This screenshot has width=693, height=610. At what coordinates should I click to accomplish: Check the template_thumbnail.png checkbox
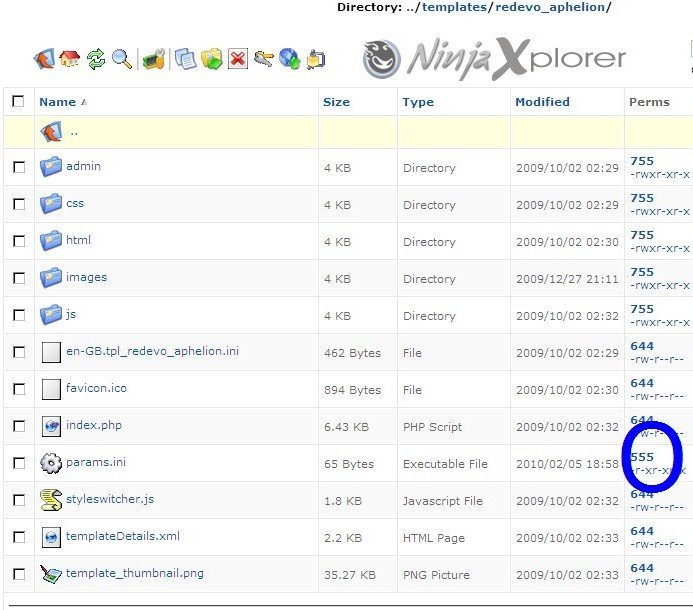[19, 574]
